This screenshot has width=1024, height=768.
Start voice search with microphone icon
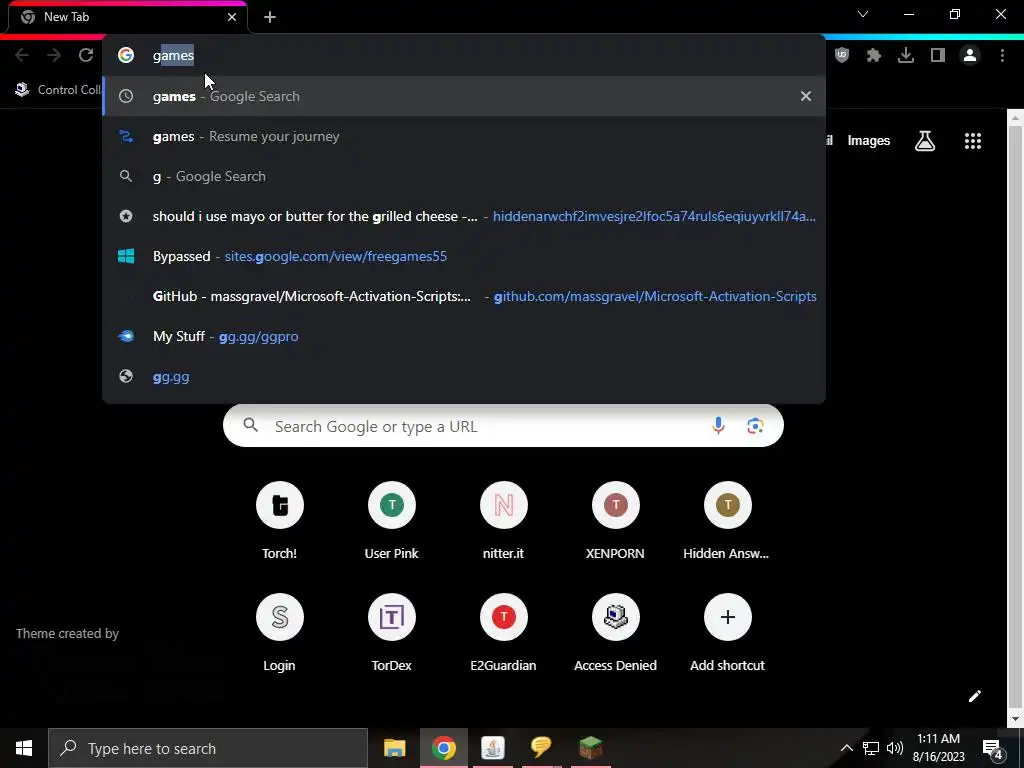pyautogui.click(x=718, y=426)
